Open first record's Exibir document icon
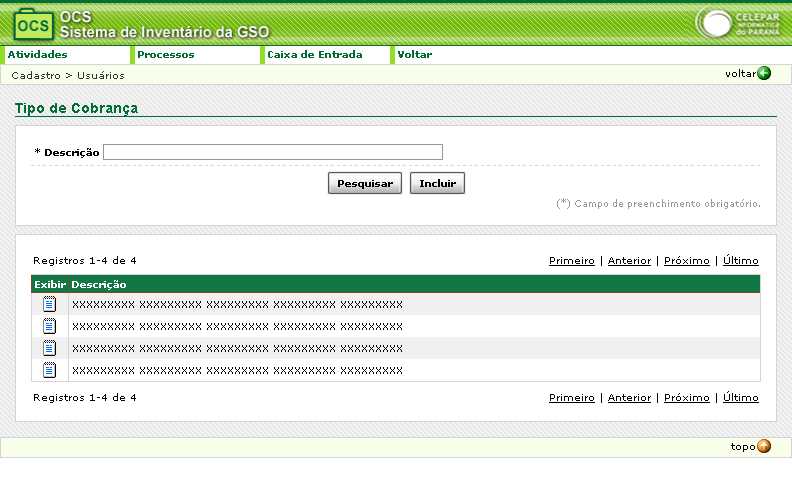 (49, 304)
